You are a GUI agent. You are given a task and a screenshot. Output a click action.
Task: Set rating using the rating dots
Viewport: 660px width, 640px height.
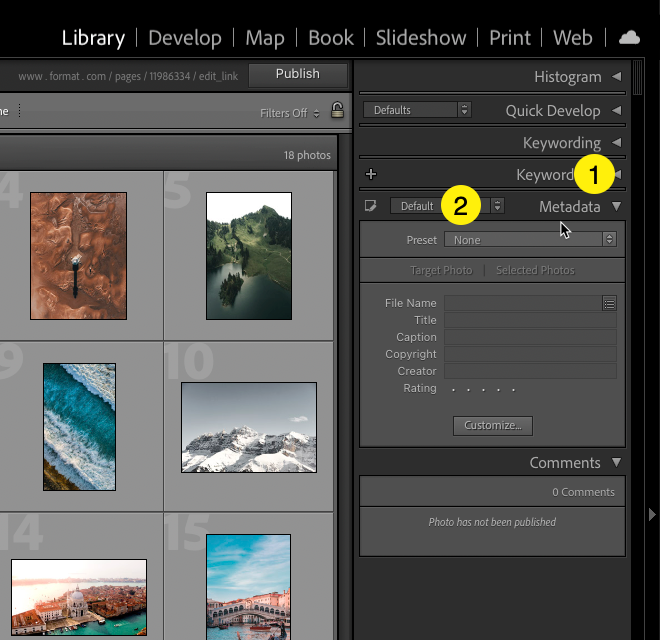tap(484, 389)
